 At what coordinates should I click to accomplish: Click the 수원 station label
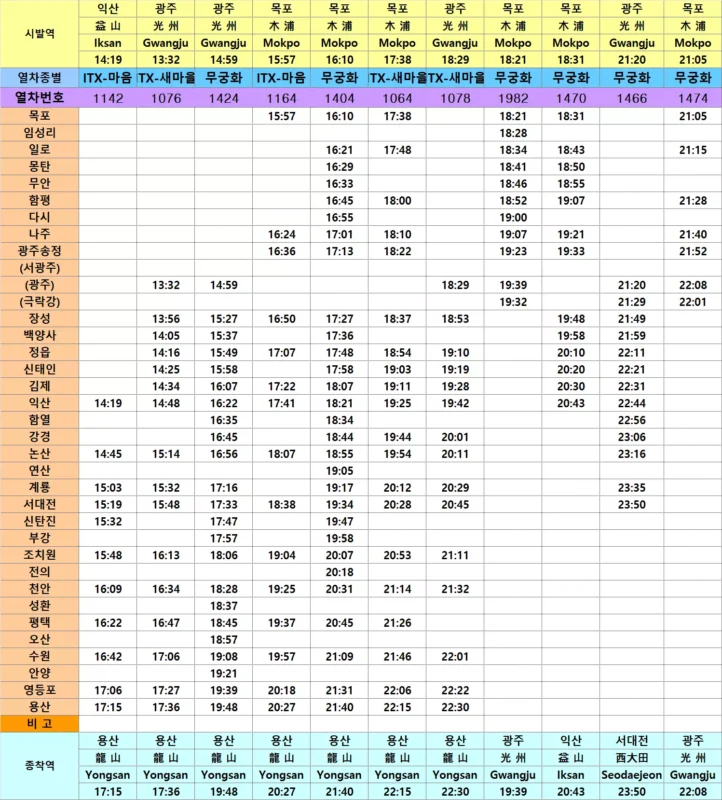tap(39, 656)
